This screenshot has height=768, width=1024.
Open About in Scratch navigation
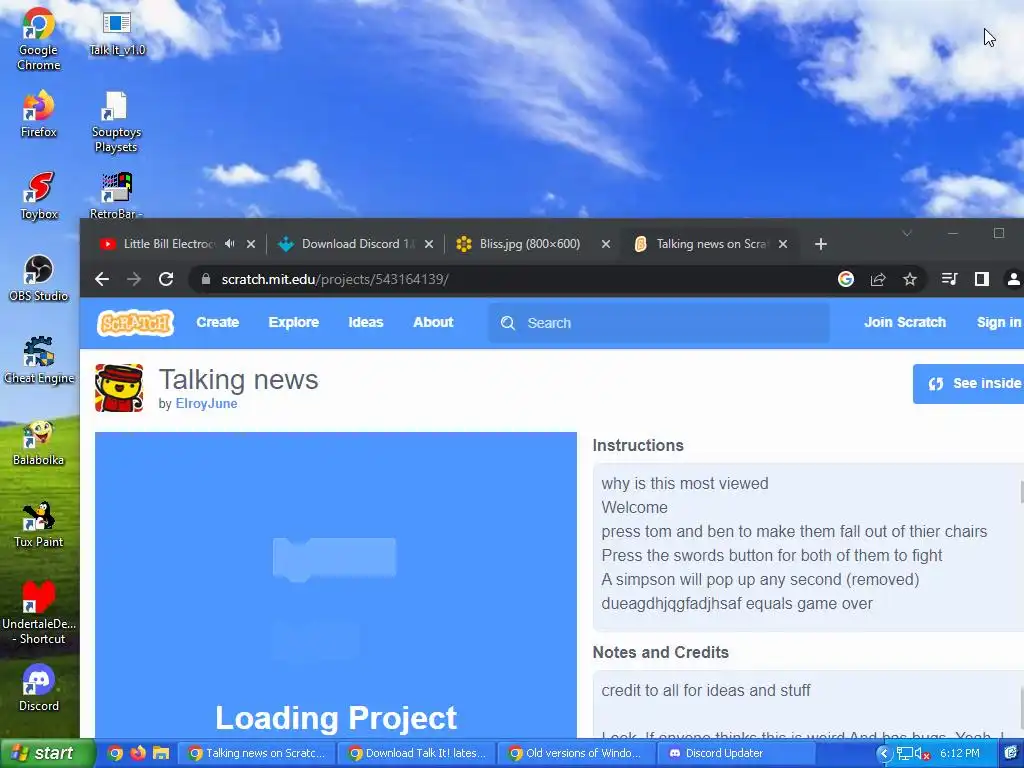pos(433,323)
